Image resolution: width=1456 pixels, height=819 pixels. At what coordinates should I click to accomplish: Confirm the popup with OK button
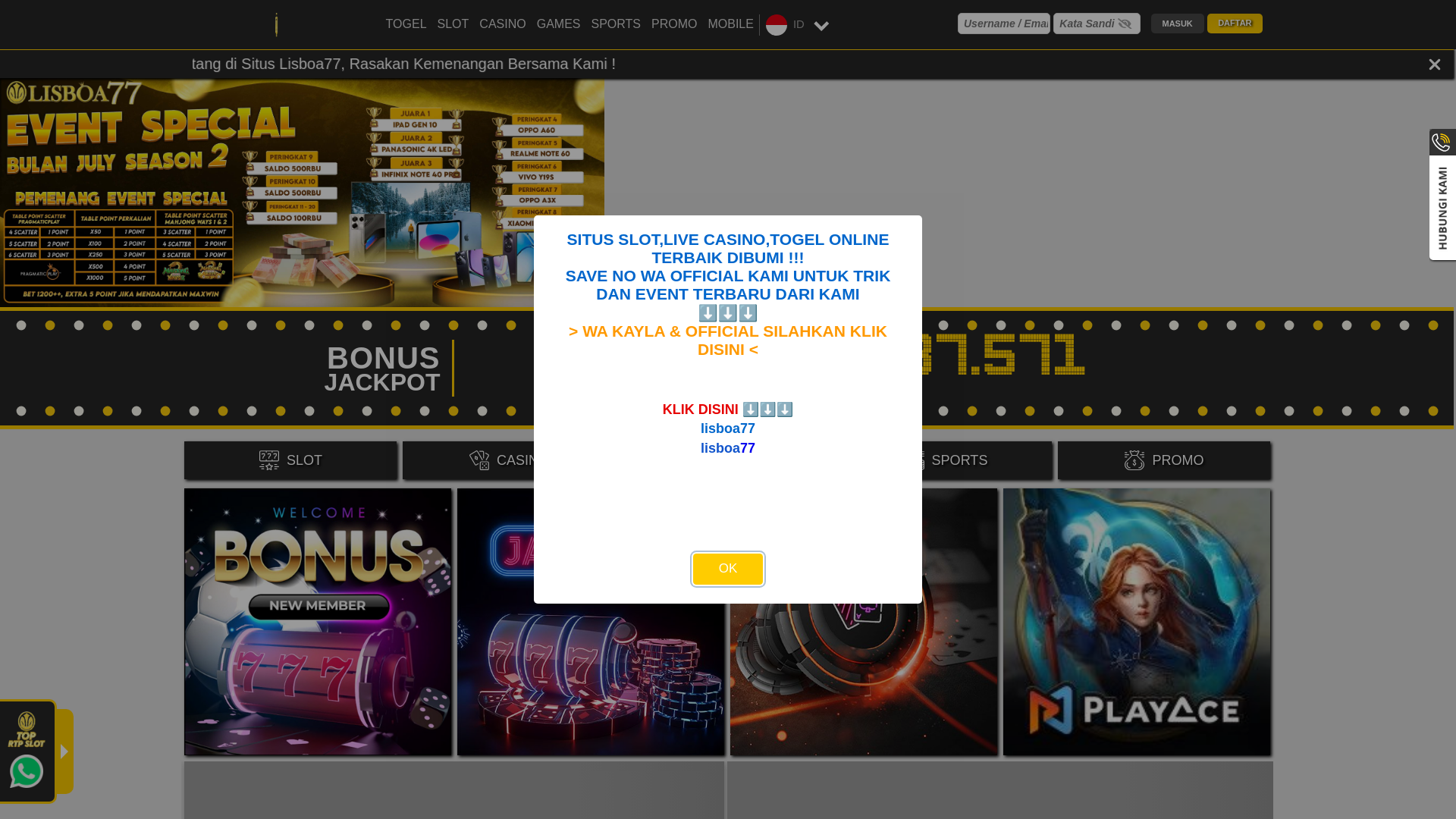pyautogui.click(x=727, y=569)
